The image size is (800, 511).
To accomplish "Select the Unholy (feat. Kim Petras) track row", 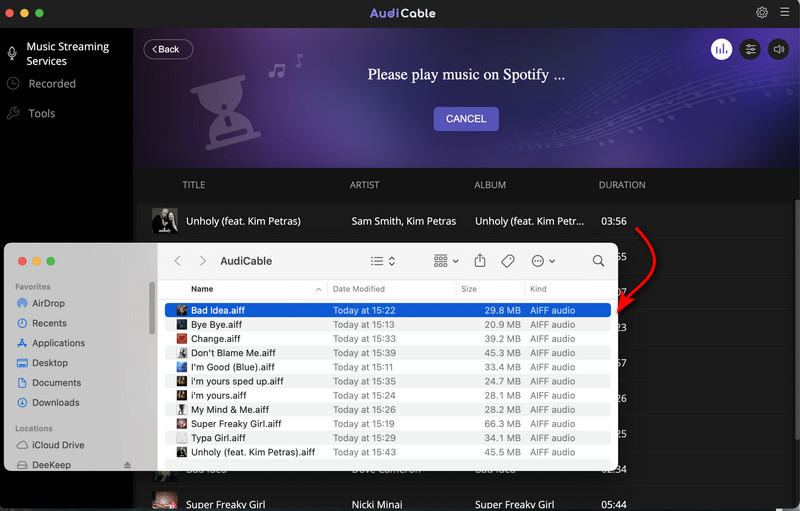I will click(464, 221).
